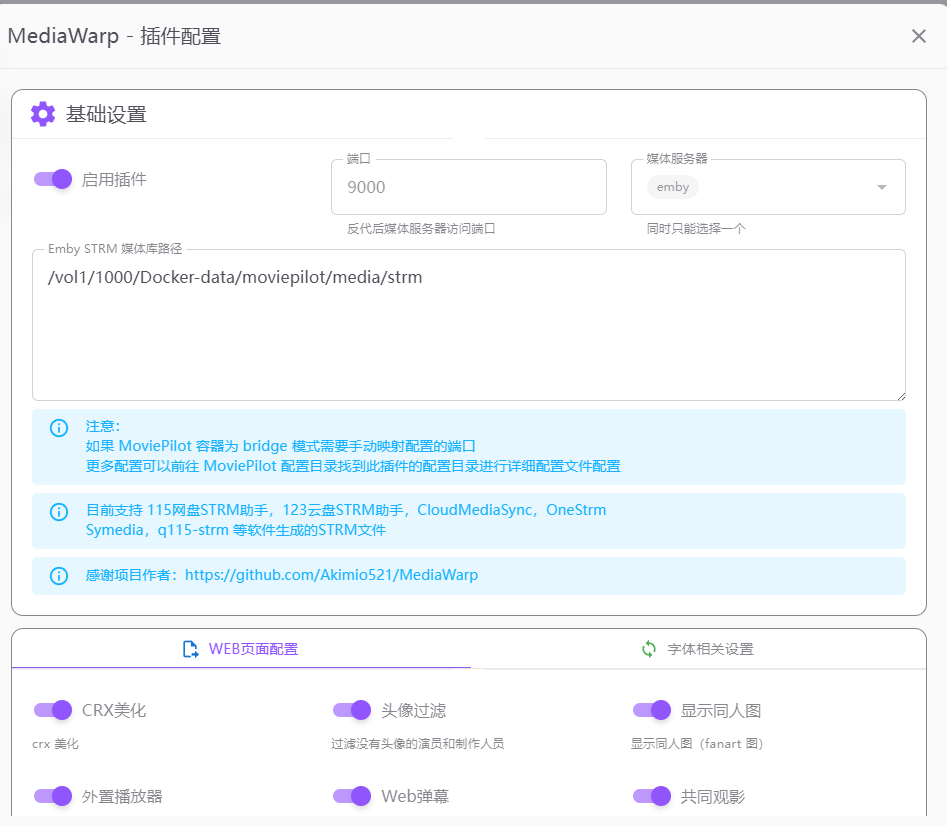Switch off 显示同人图 toggle
Image resolution: width=947 pixels, height=826 pixels.
(x=652, y=711)
